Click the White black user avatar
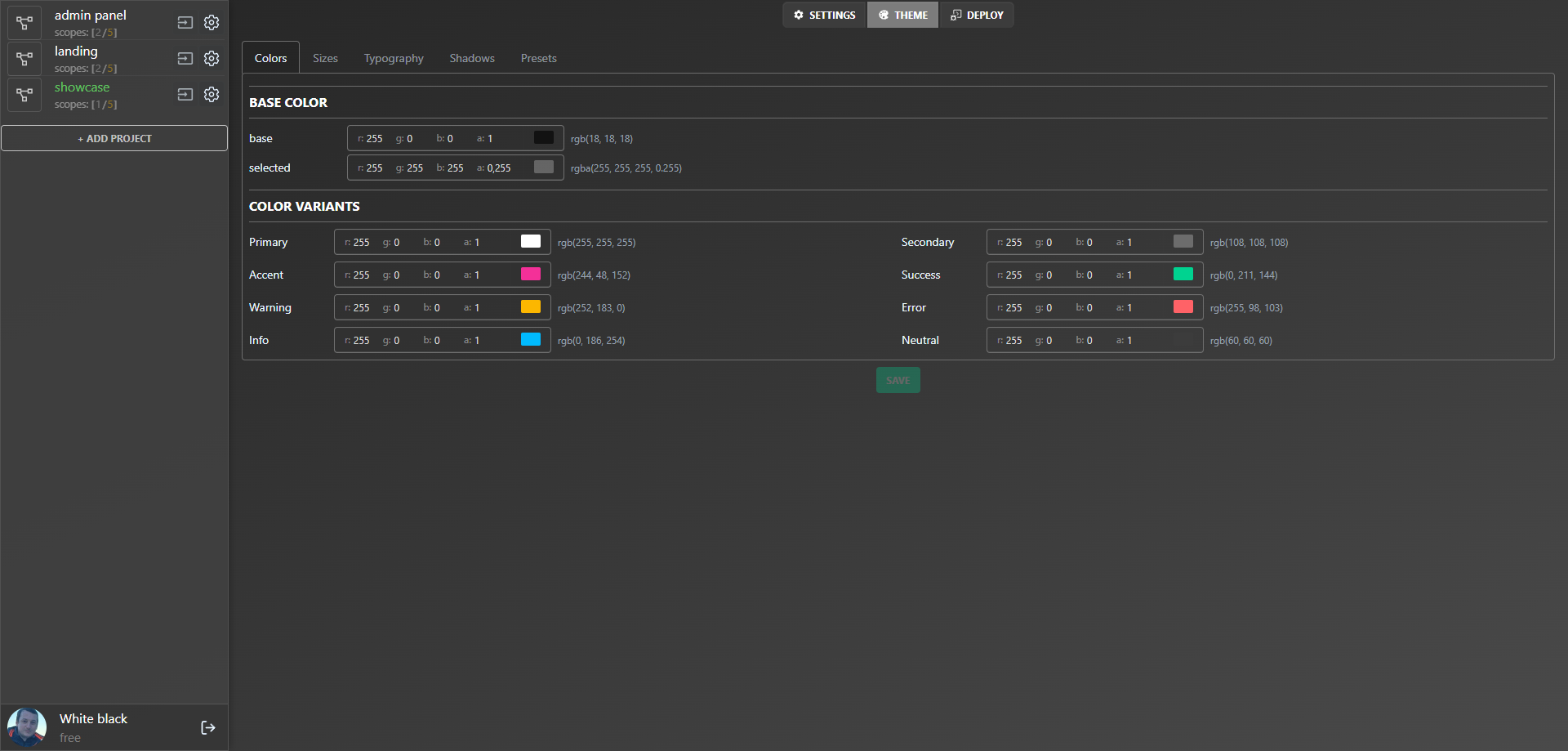The image size is (1568, 751). click(27, 726)
